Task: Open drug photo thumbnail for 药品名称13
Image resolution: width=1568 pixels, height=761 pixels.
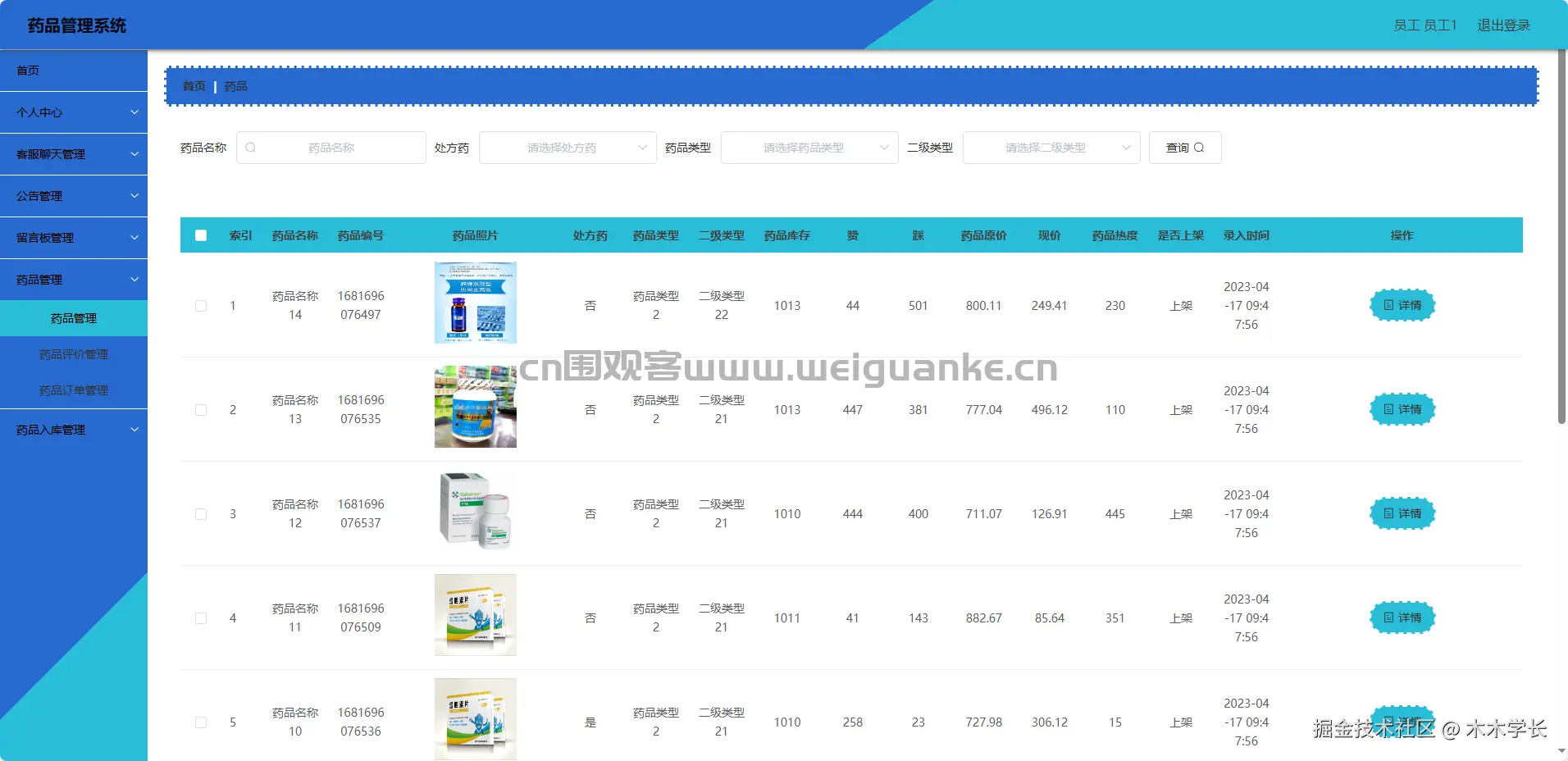Action: pyautogui.click(x=476, y=407)
